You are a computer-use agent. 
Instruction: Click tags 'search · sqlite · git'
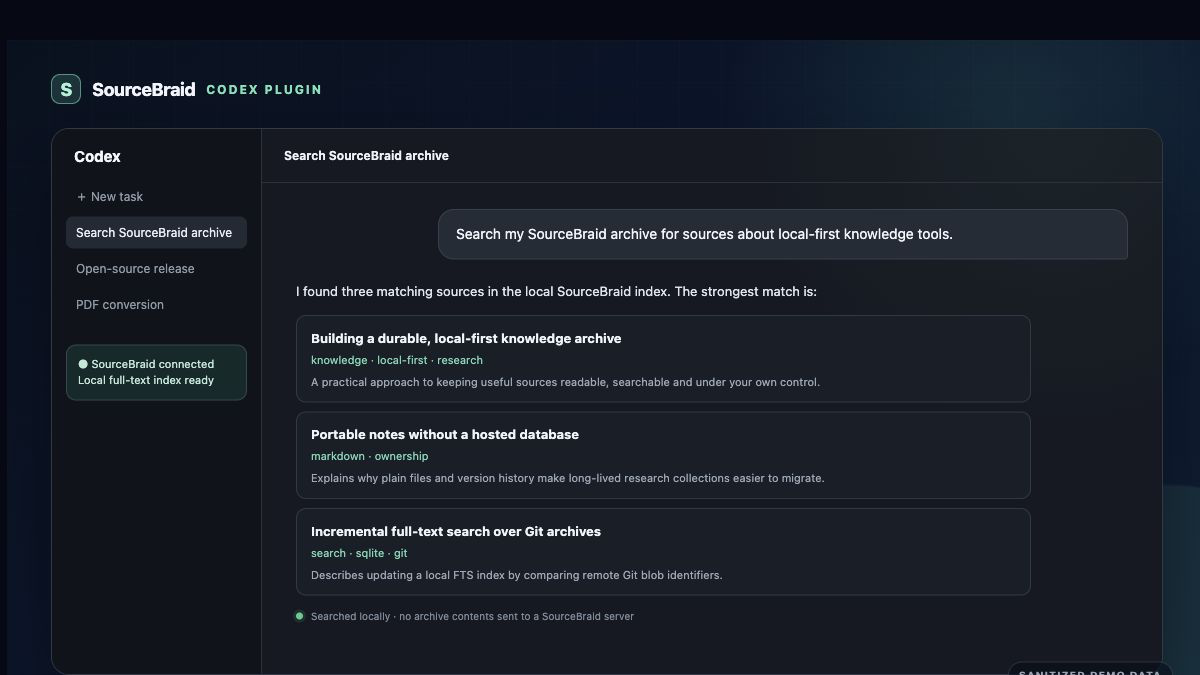click(x=359, y=553)
